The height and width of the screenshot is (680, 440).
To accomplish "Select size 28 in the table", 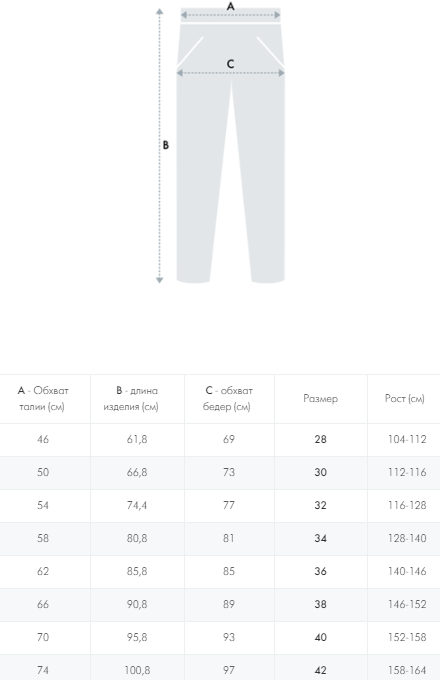I will (320, 439).
